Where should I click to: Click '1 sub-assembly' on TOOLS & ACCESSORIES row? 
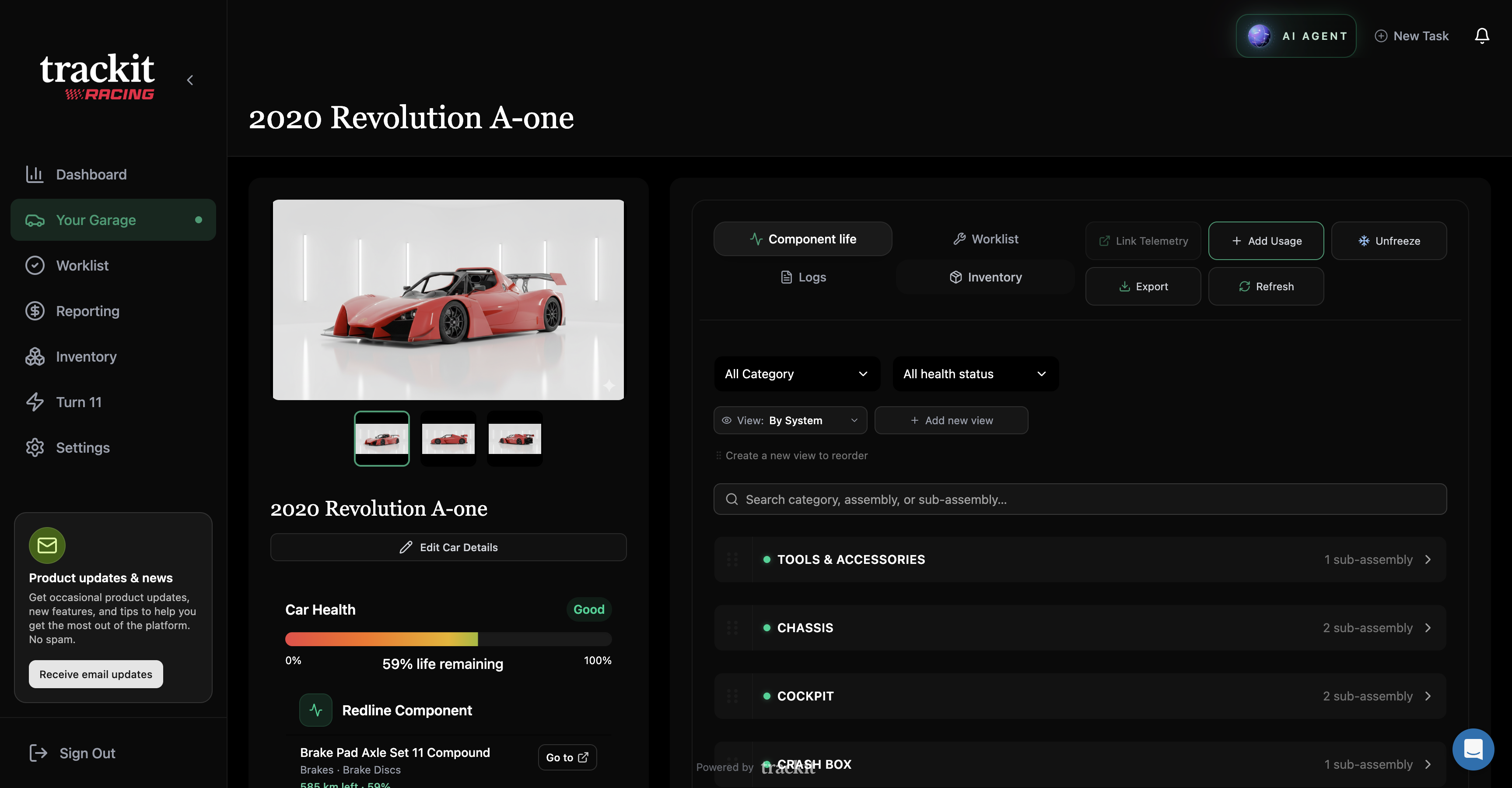[1368, 559]
